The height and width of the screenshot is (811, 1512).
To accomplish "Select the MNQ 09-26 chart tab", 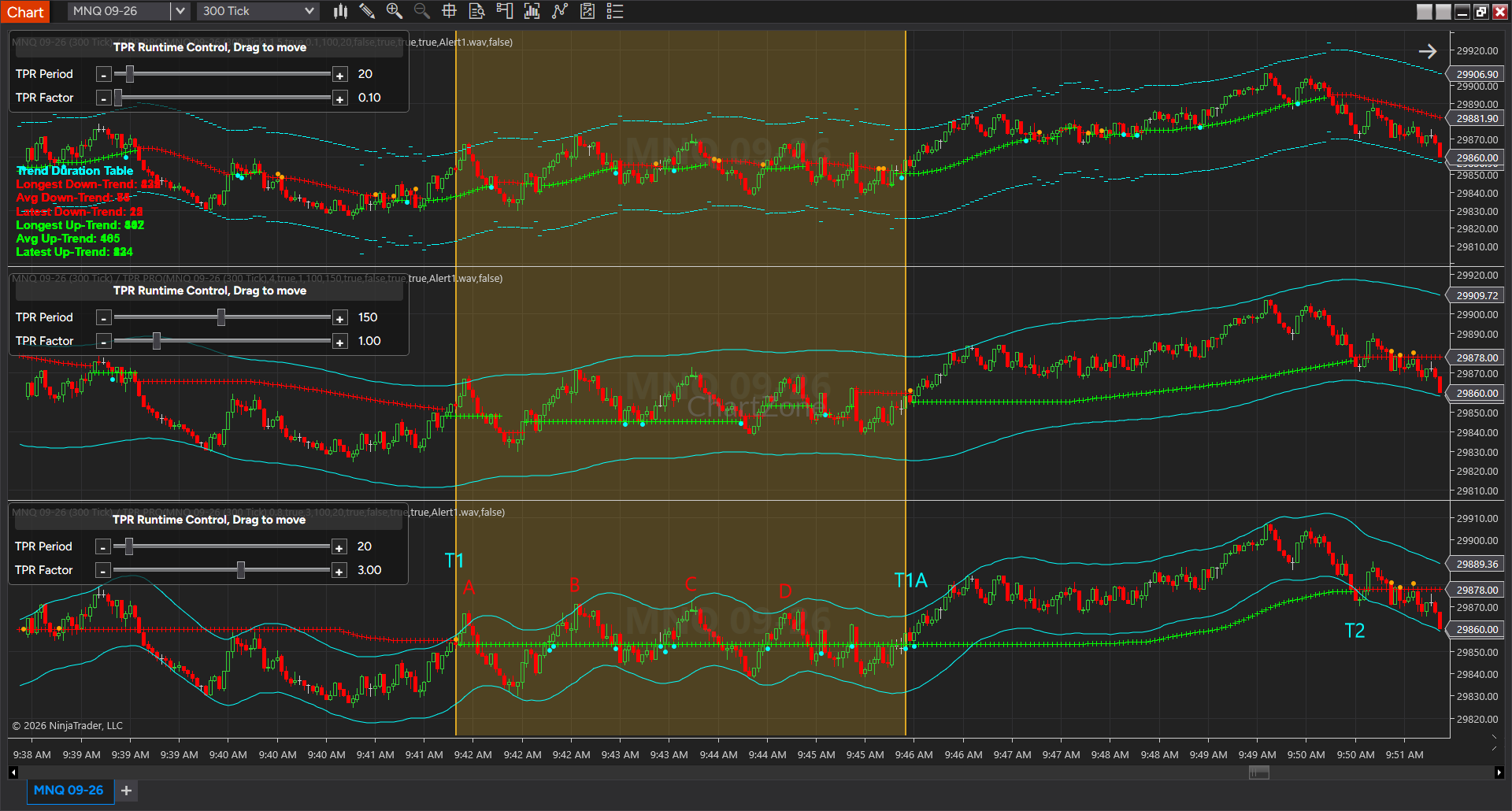I will point(69,790).
